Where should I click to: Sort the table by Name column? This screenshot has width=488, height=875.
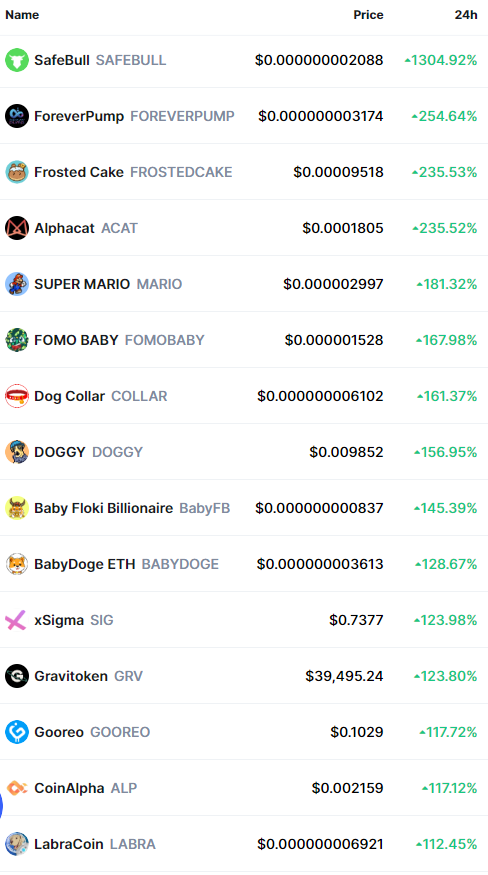point(22,15)
